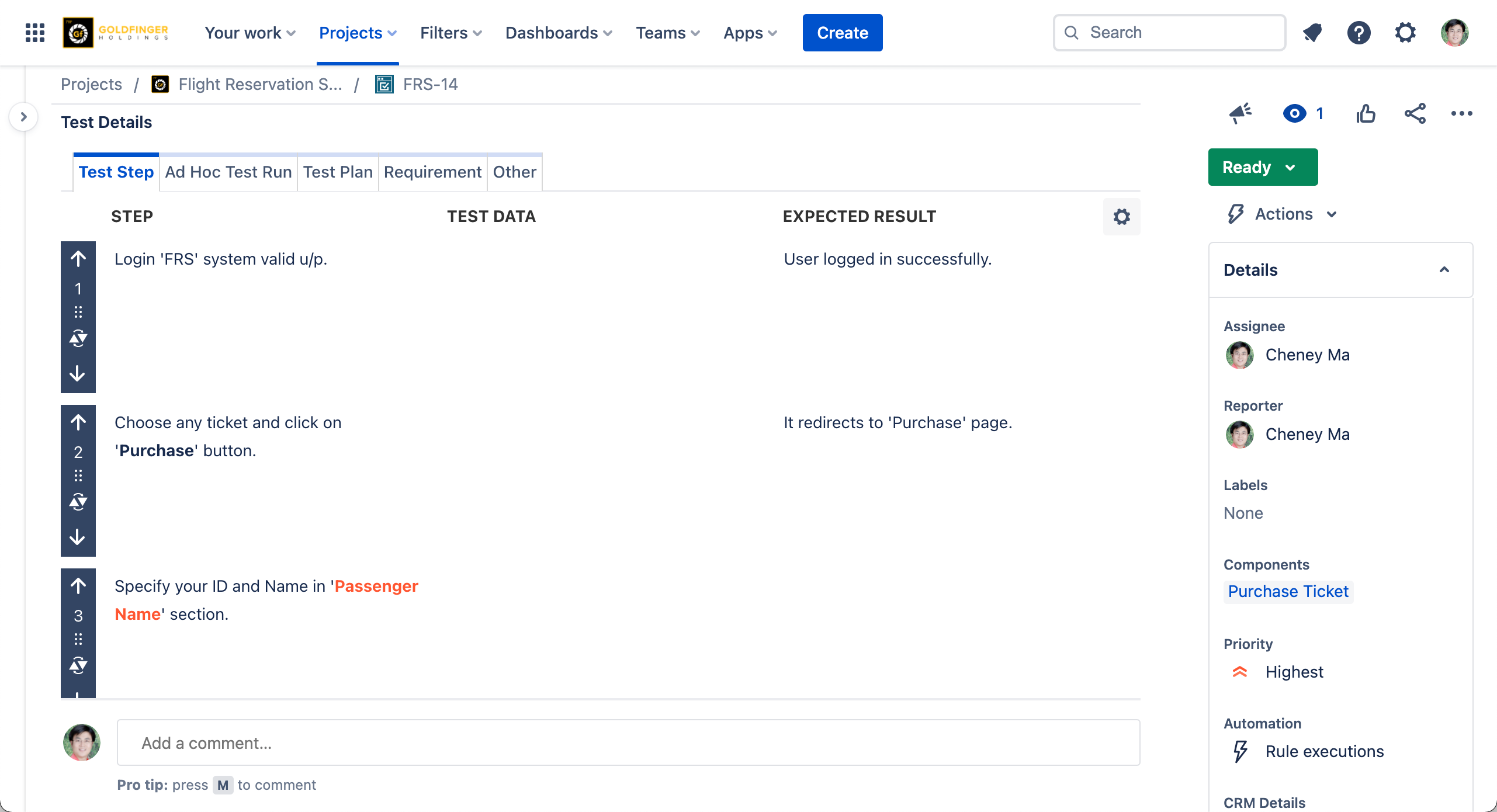Click the give feedback megaphone icon
The width and height of the screenshot is (1497, 812).
(x=1240, y=113)
